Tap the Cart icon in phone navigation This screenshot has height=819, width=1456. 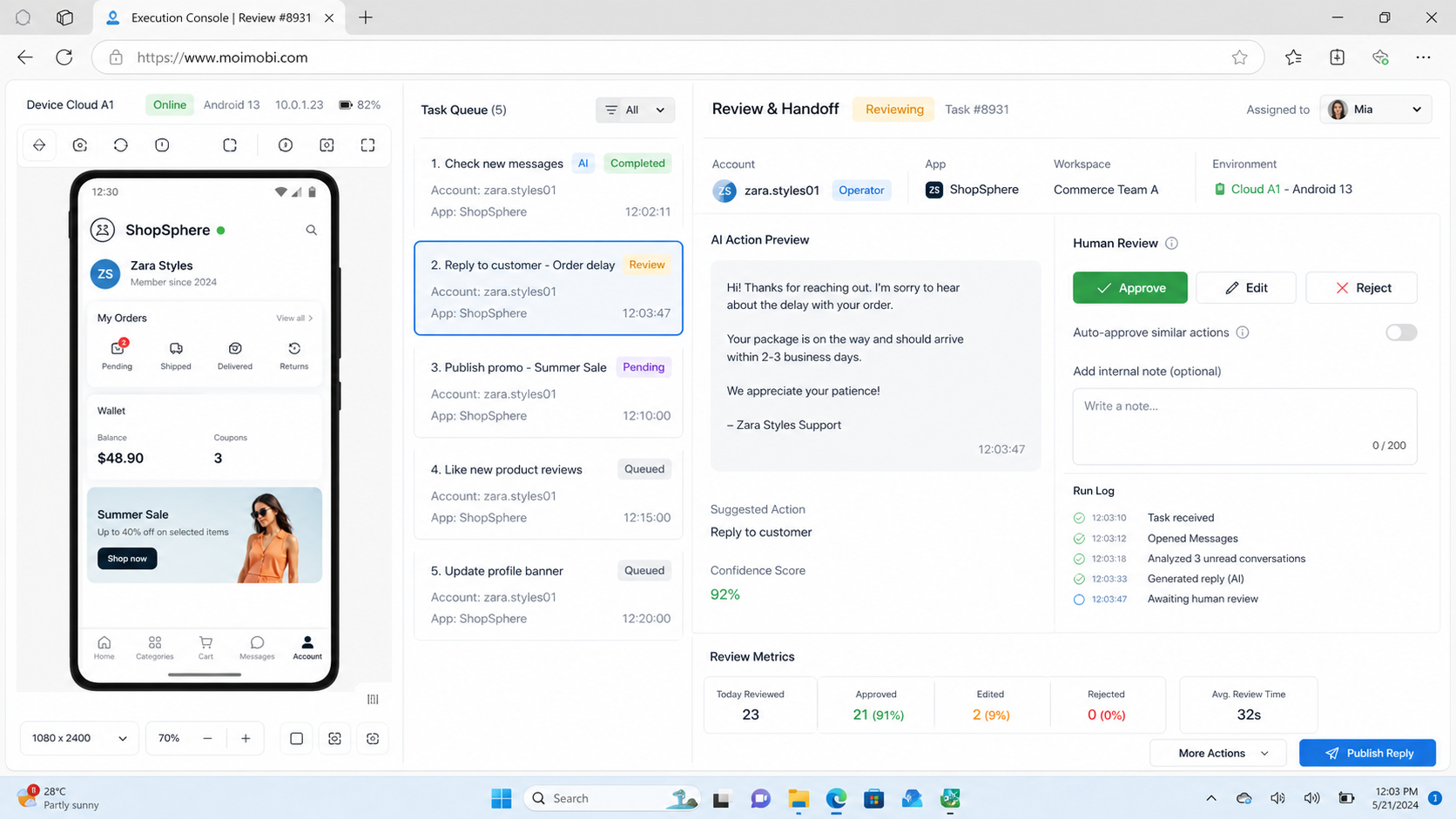(x=206, y=648)
